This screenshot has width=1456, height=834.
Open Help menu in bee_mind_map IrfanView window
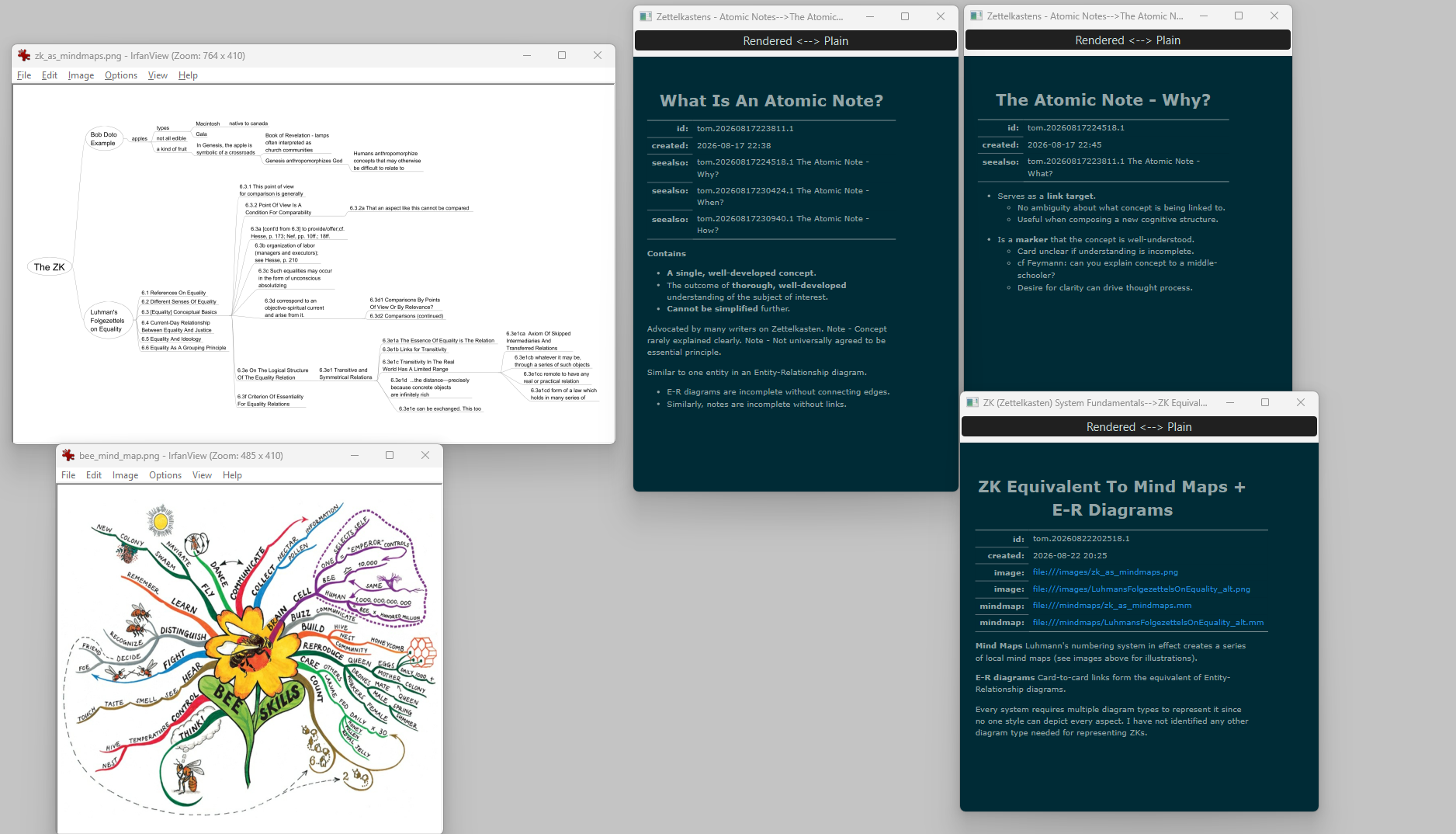[232, 475]
